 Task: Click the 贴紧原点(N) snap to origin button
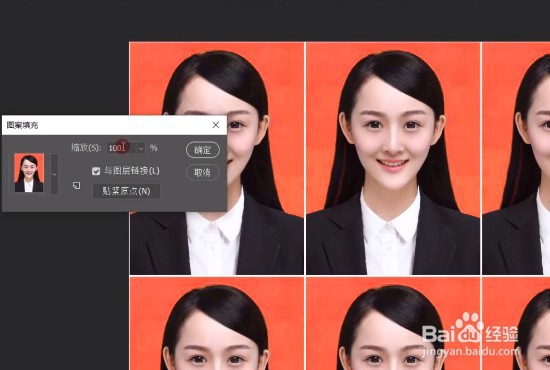pos(126,191)
